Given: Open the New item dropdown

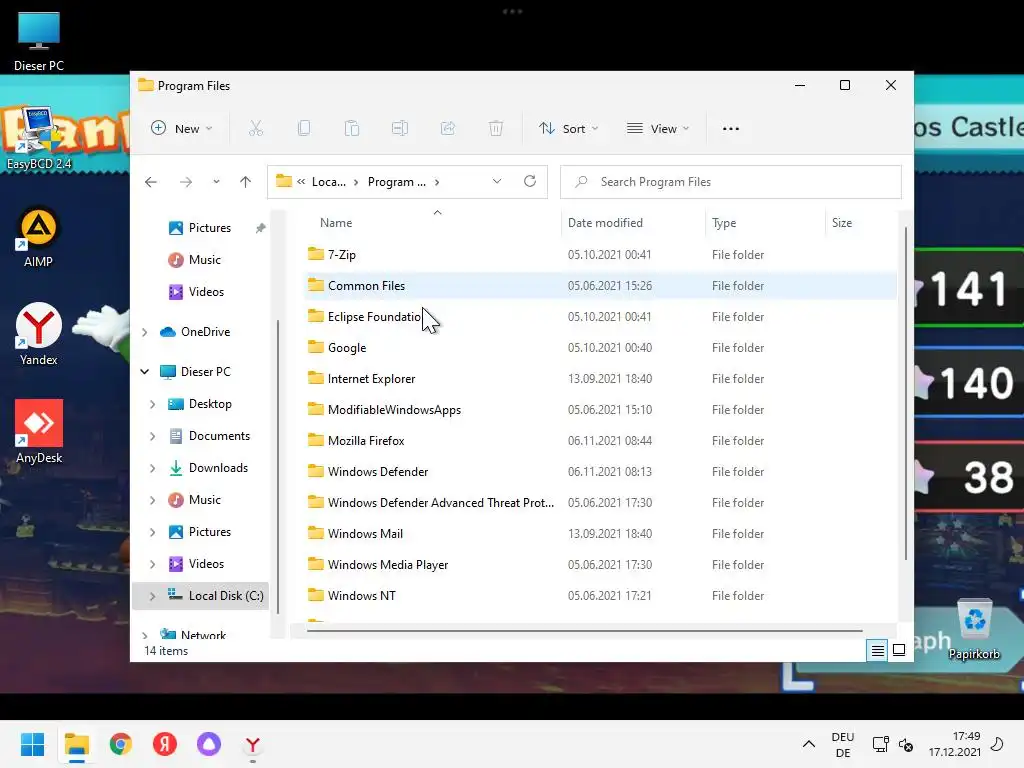Looking at the screenshot, I should (182, 129).
